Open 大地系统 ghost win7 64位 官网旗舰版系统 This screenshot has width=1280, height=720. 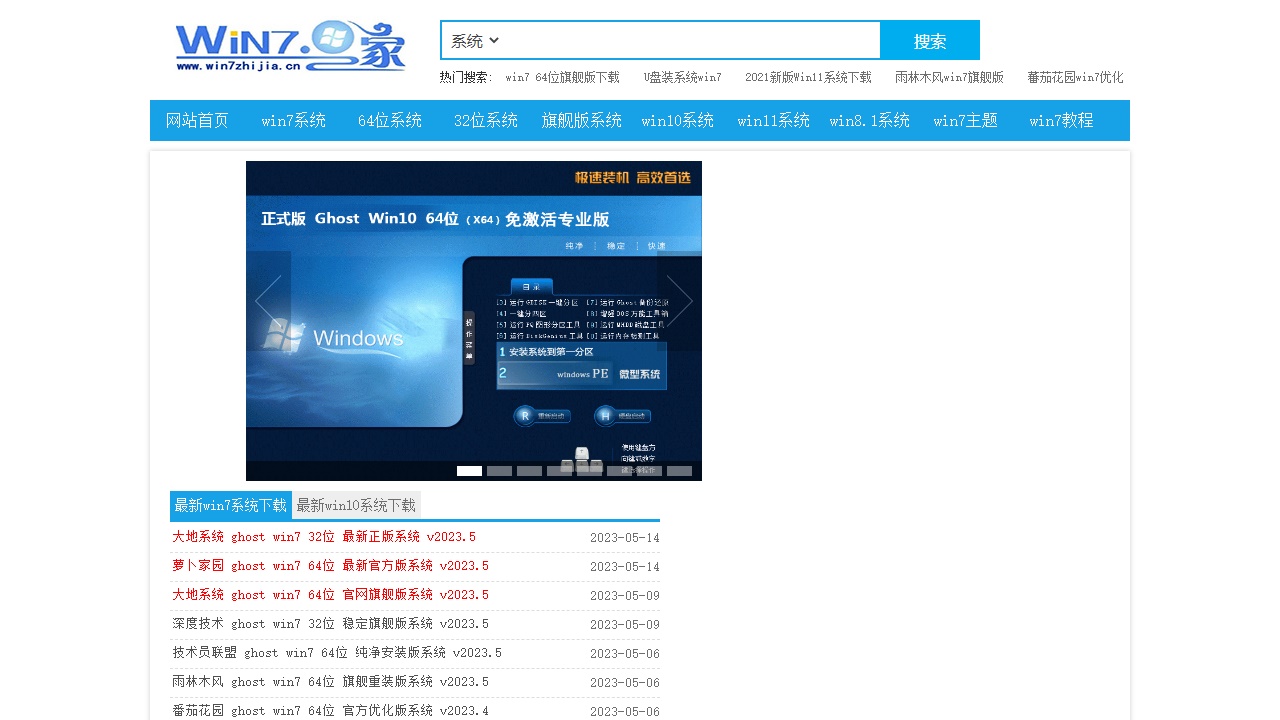(x=331, y=595)
